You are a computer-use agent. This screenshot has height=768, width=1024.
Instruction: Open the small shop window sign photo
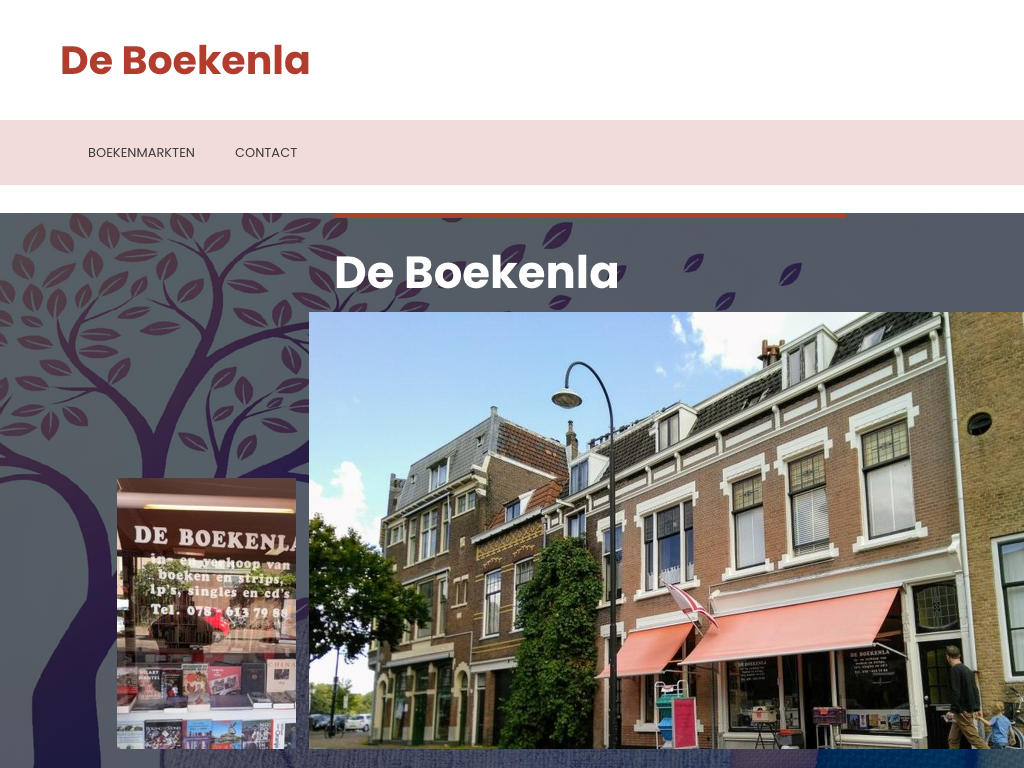click(206, 613)
